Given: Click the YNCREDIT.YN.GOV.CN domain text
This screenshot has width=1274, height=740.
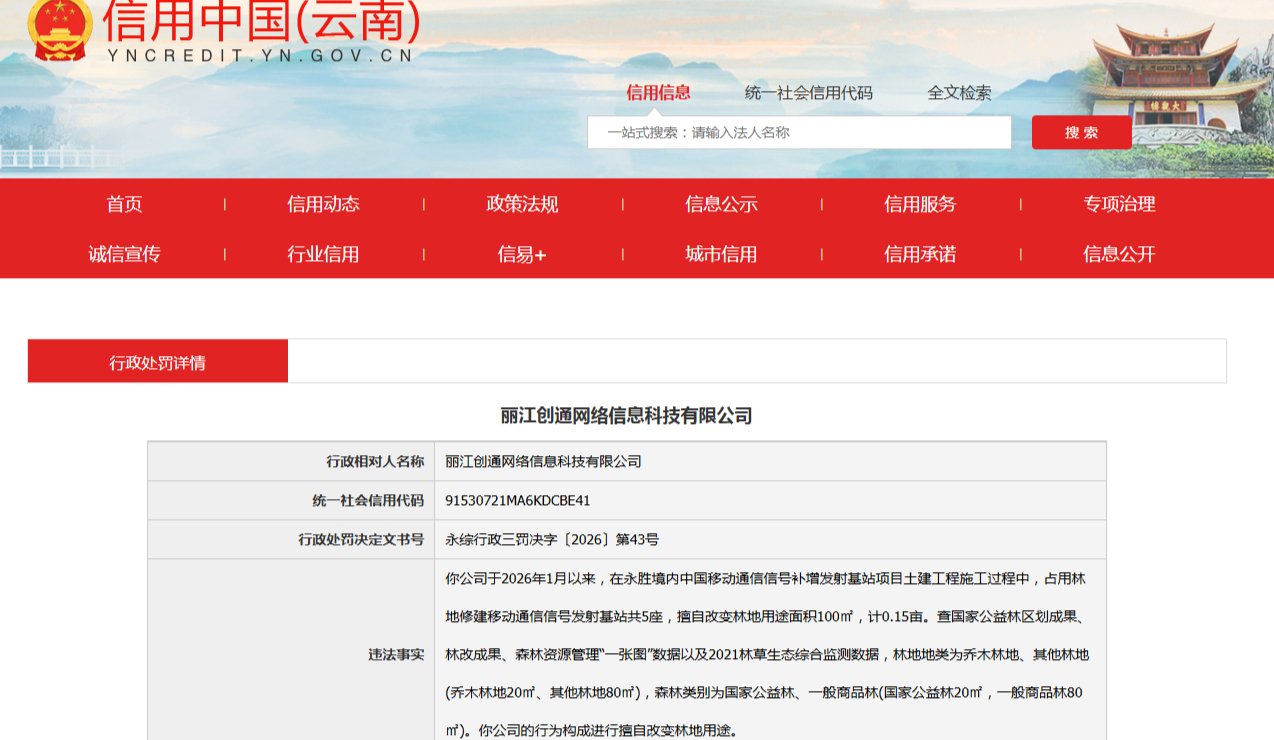Looking at the screenshot, I should point(260,56).
